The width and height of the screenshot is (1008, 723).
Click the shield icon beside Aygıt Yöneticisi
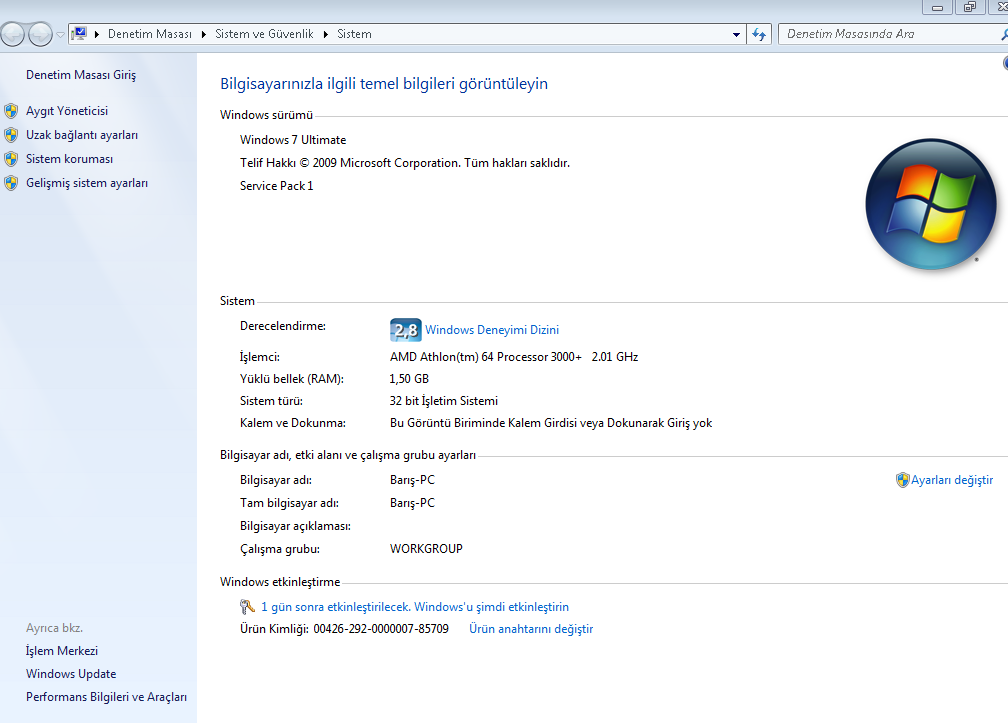tap(11, 111)
